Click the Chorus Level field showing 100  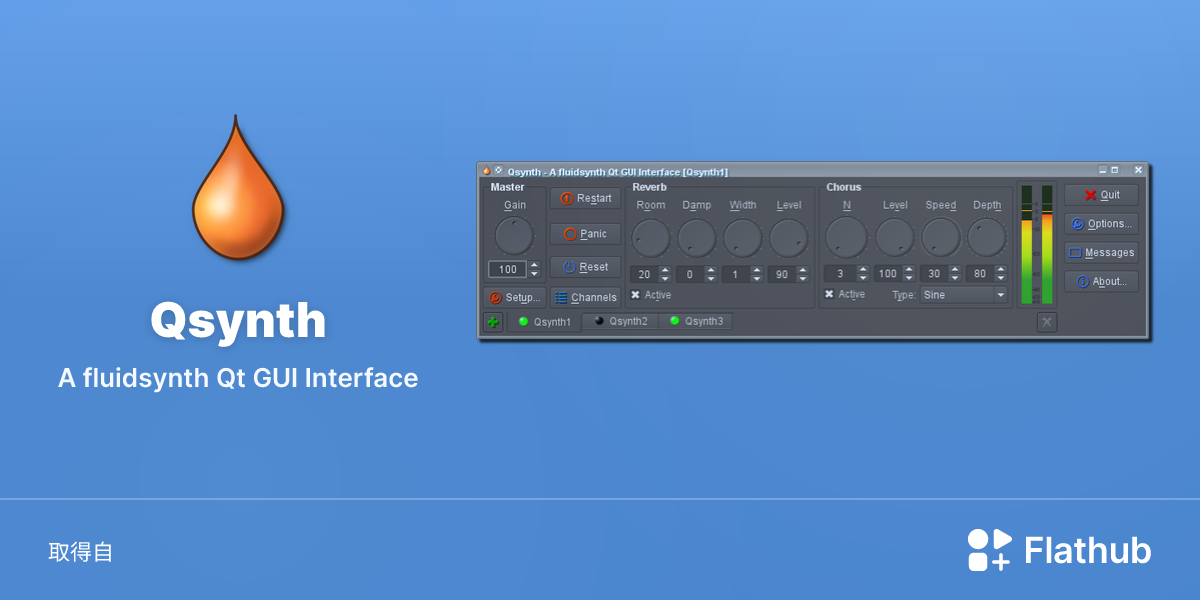888,274
